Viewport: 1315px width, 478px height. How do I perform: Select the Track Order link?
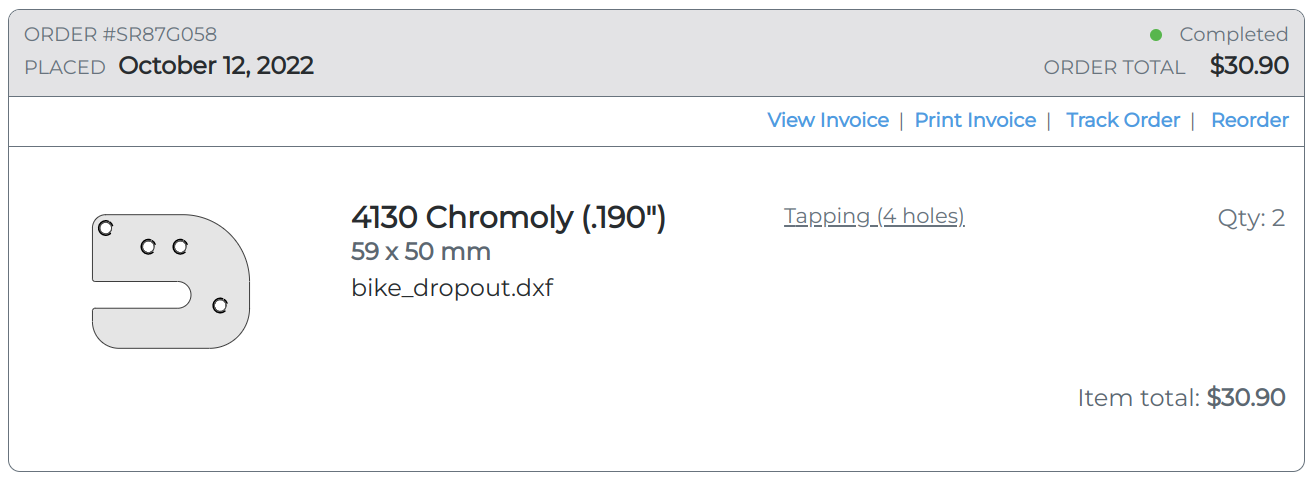[x=1123, y=120]
